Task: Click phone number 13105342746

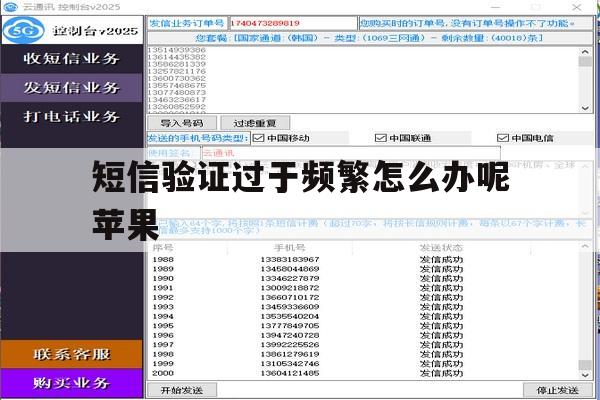Action: coord(290,364)
